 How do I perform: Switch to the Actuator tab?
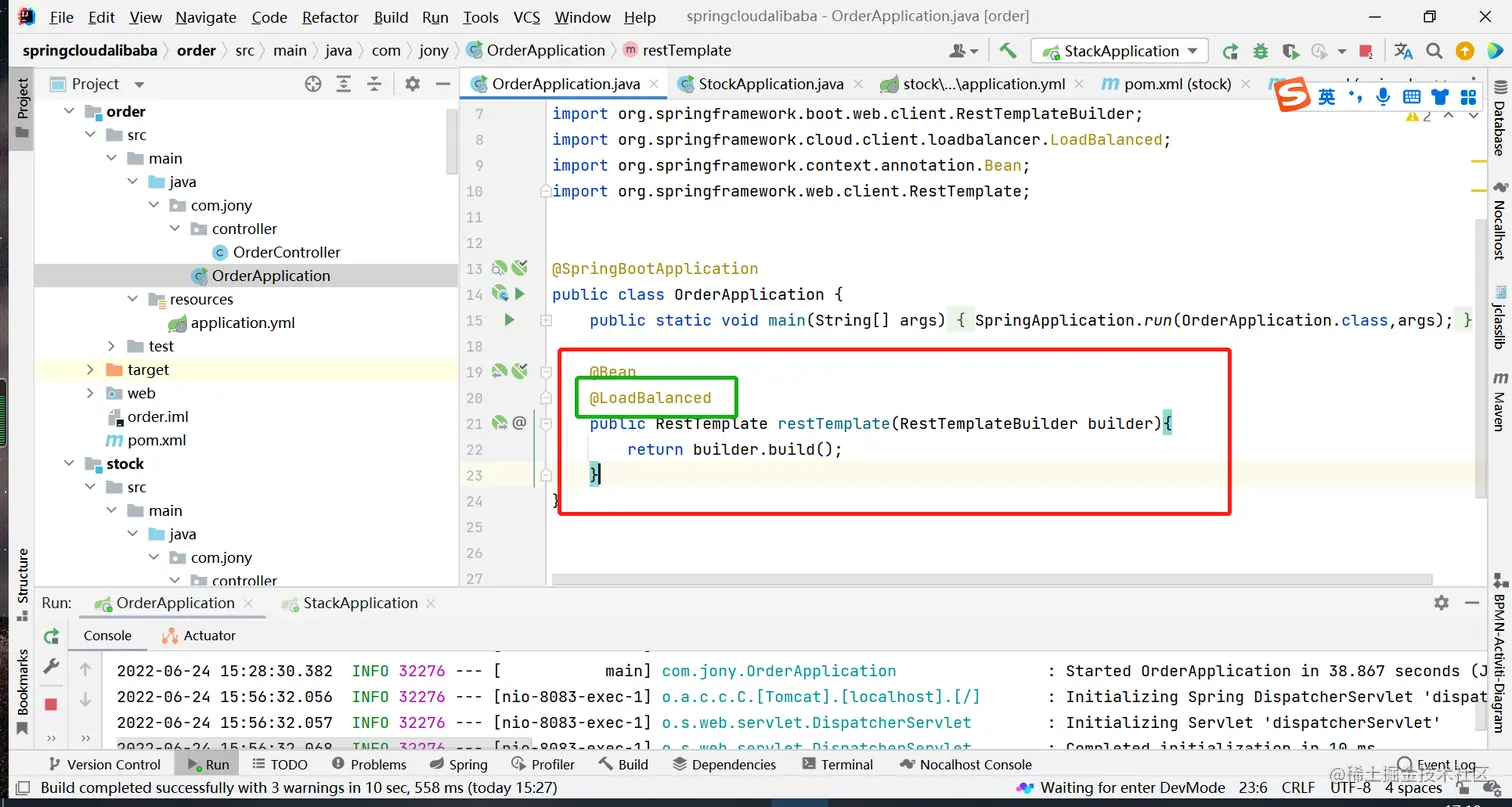pyautogui.click(x=198, y=635)
